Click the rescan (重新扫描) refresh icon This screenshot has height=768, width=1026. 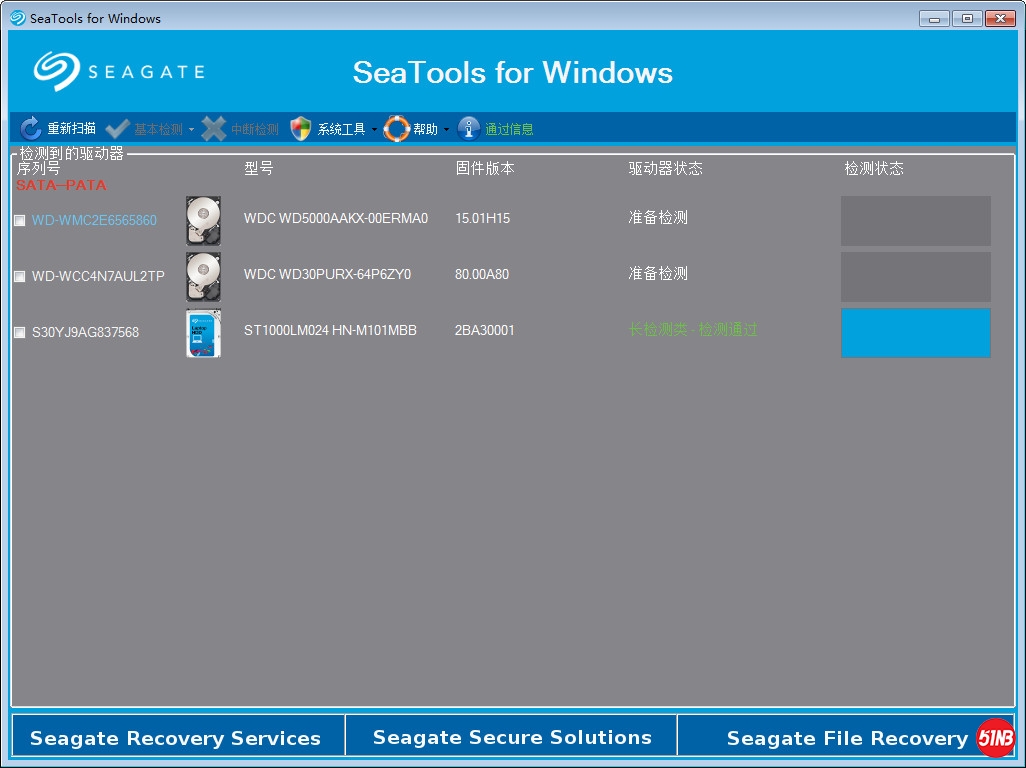point(30,128)
